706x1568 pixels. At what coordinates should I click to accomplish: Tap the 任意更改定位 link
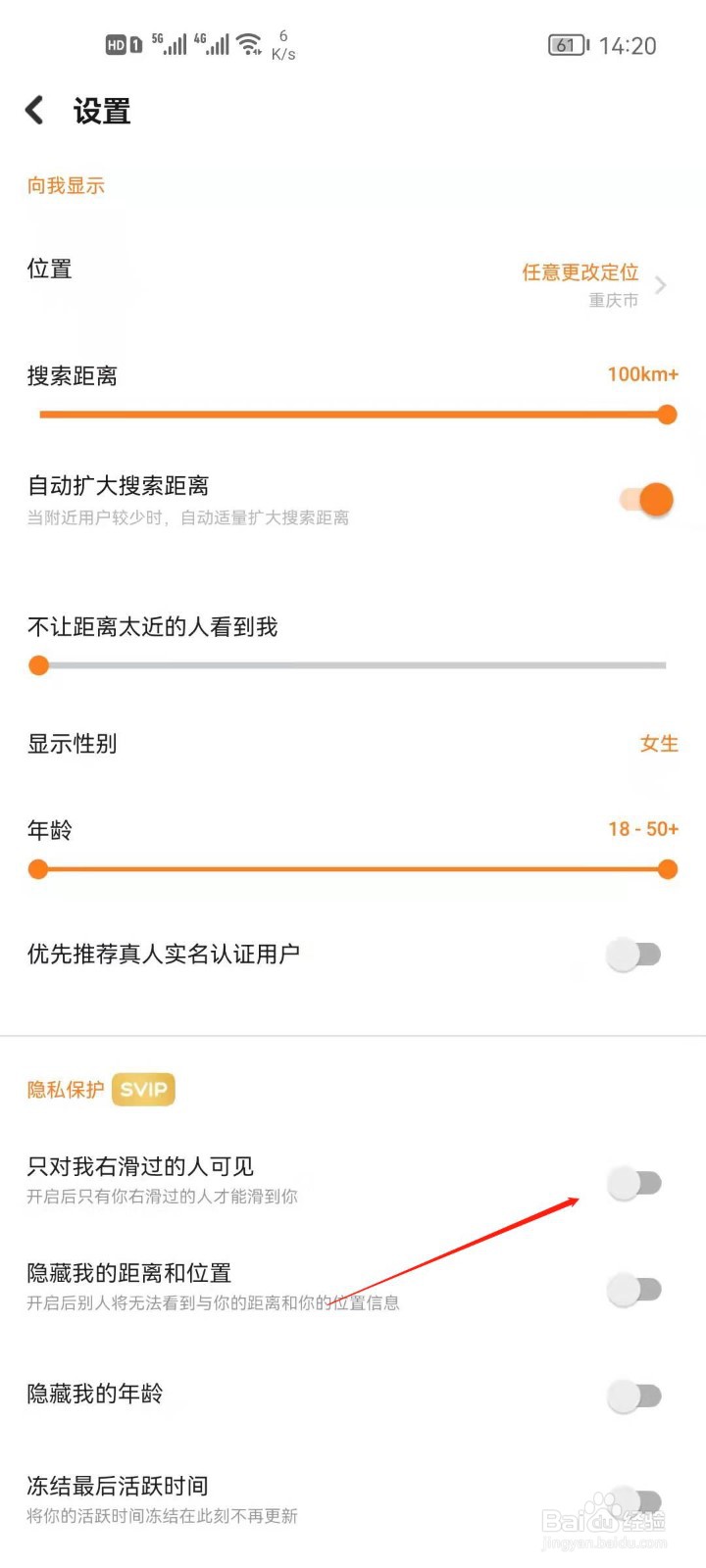[x=580, y=272]
